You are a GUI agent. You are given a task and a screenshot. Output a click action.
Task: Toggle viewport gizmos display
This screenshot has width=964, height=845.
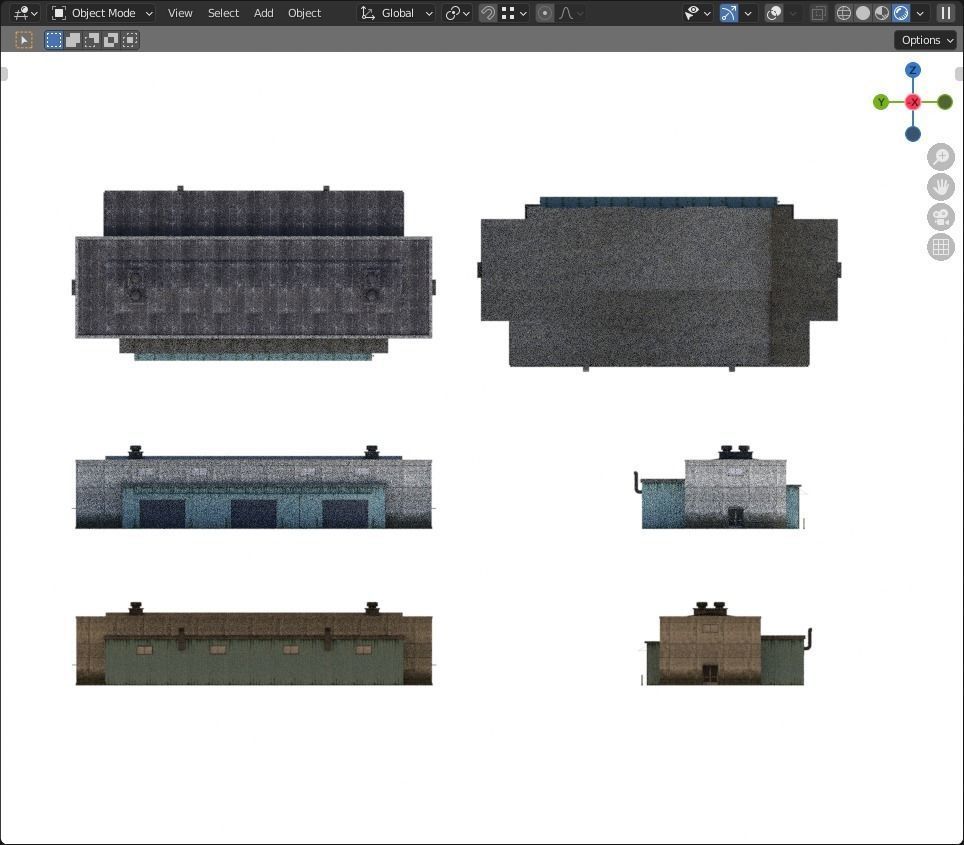tap(729, 13)
